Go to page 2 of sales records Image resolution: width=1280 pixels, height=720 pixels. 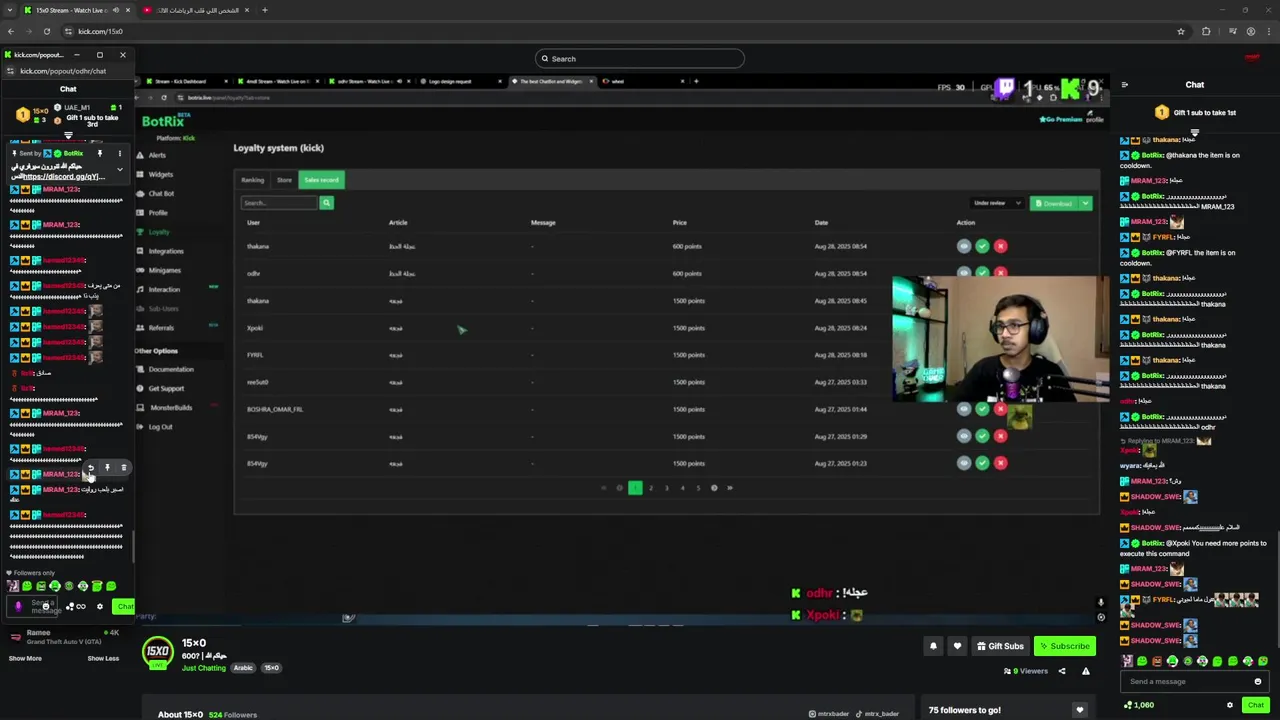point(651,488)
